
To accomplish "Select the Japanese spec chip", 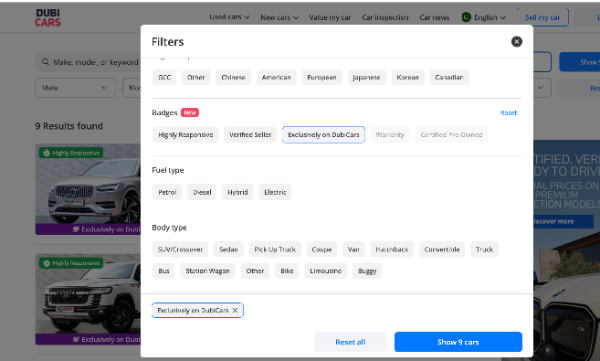I will pos(367,77).
